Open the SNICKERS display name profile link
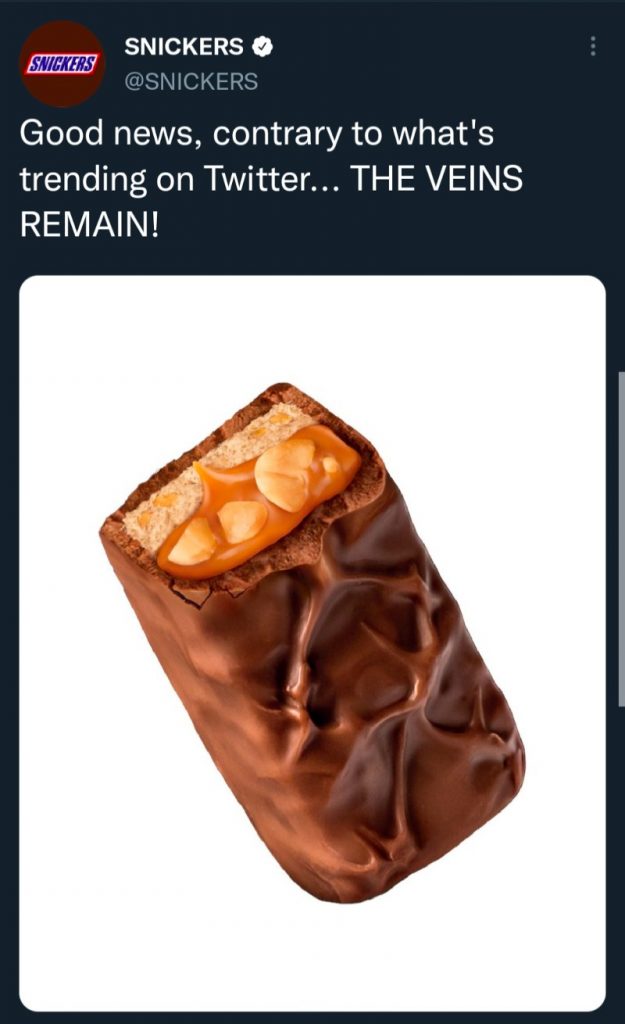 (x=184, y=47)
